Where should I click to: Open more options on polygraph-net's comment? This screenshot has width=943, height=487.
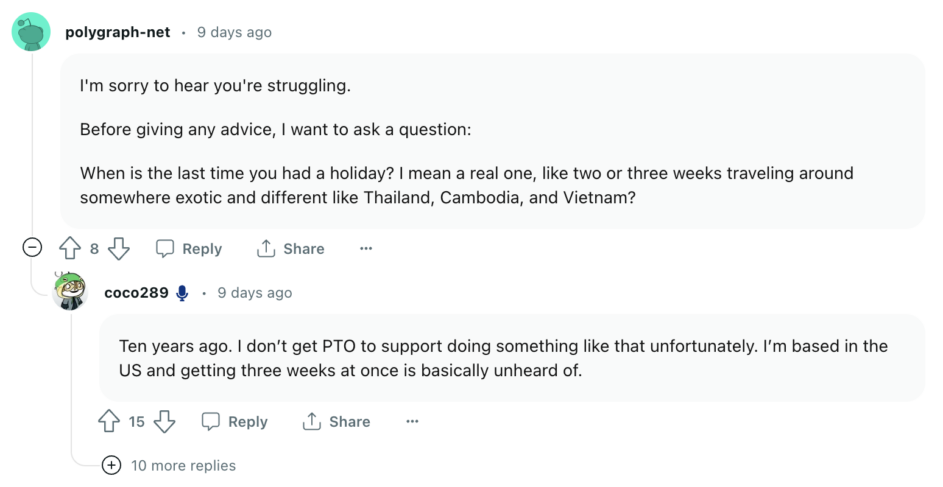pyautogui.click(x=366, y=248)
